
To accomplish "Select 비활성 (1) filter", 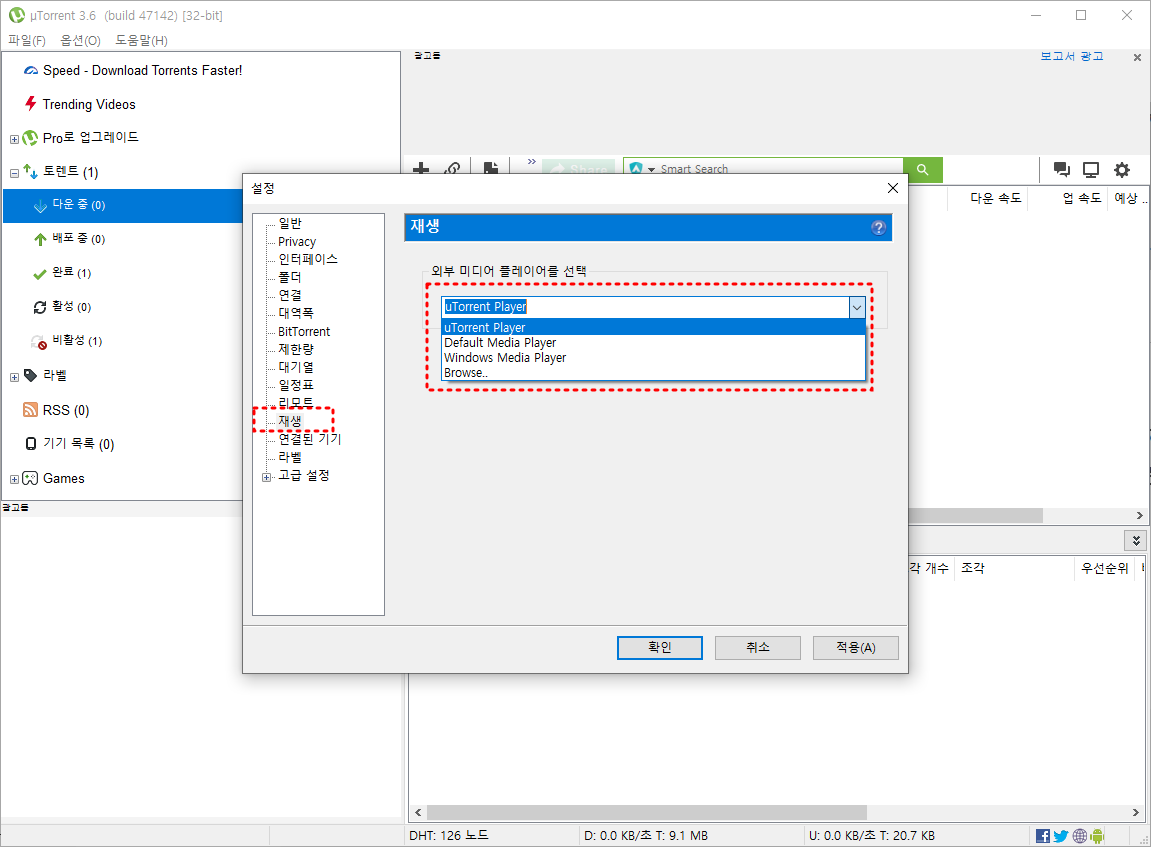I will [x=77, y=340].
